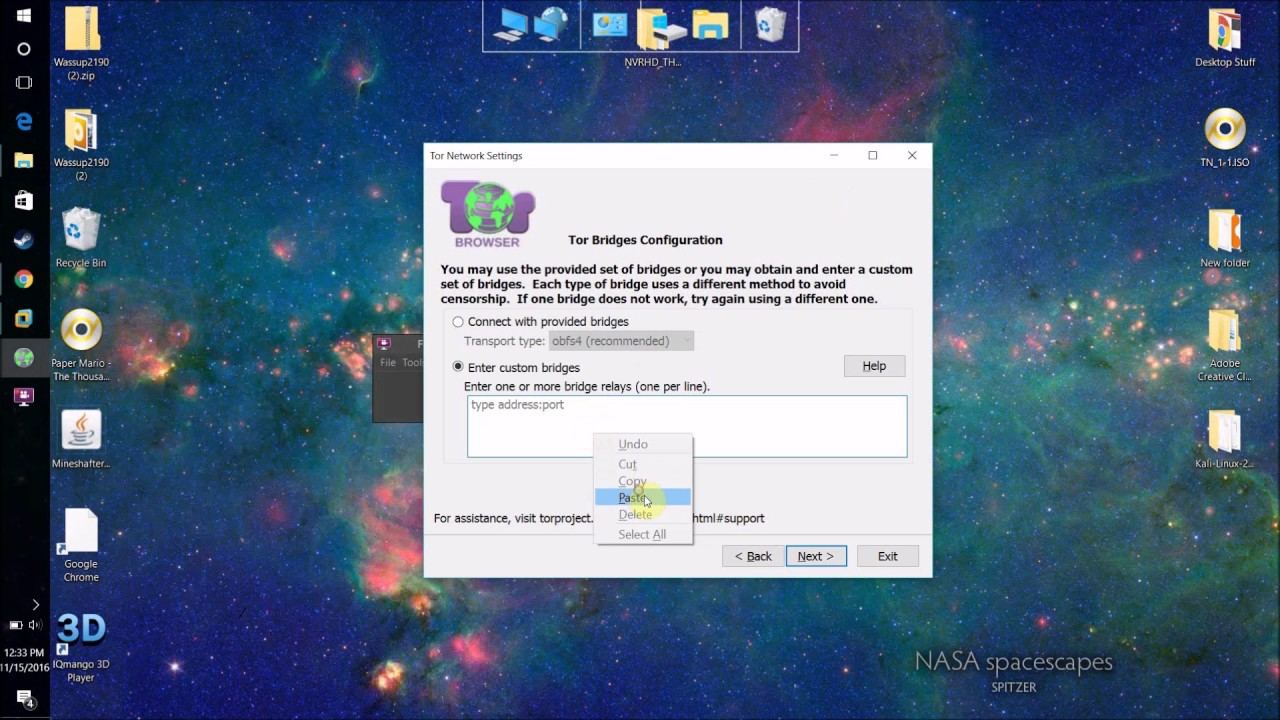
Task: Click the volume speaker tray icon
Action: 35,625
